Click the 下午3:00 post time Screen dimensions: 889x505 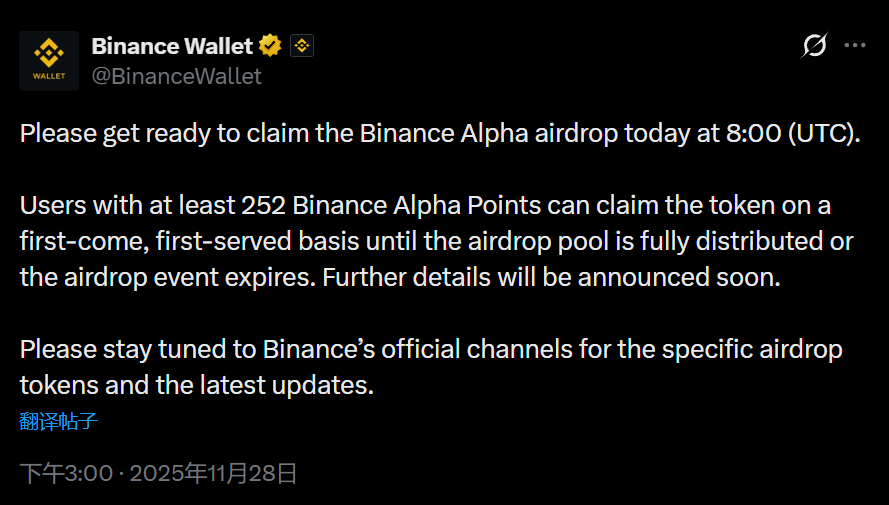click(x=66, y=472)
